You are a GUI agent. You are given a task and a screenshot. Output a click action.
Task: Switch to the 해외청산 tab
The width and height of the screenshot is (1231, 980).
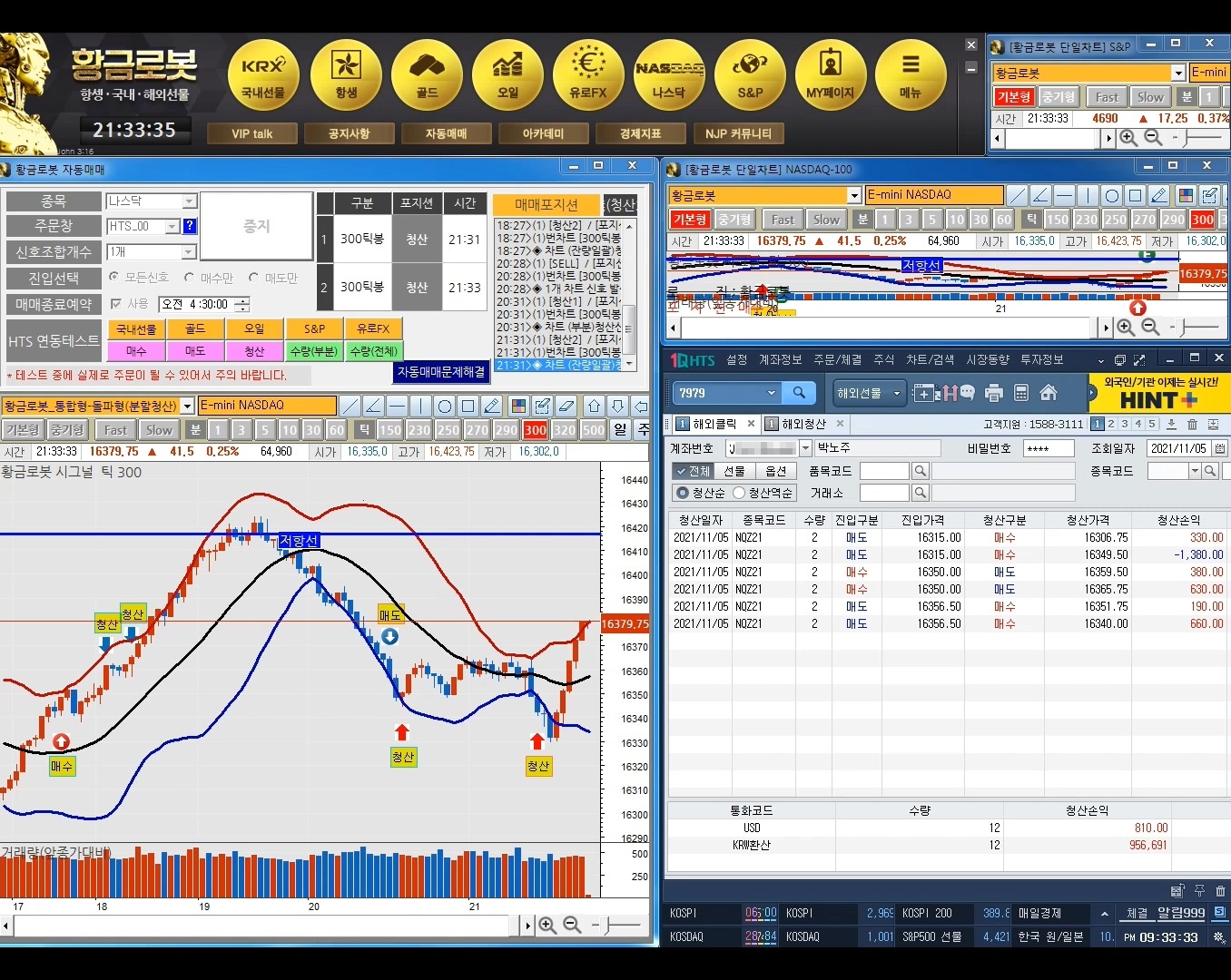coord(803,424)
